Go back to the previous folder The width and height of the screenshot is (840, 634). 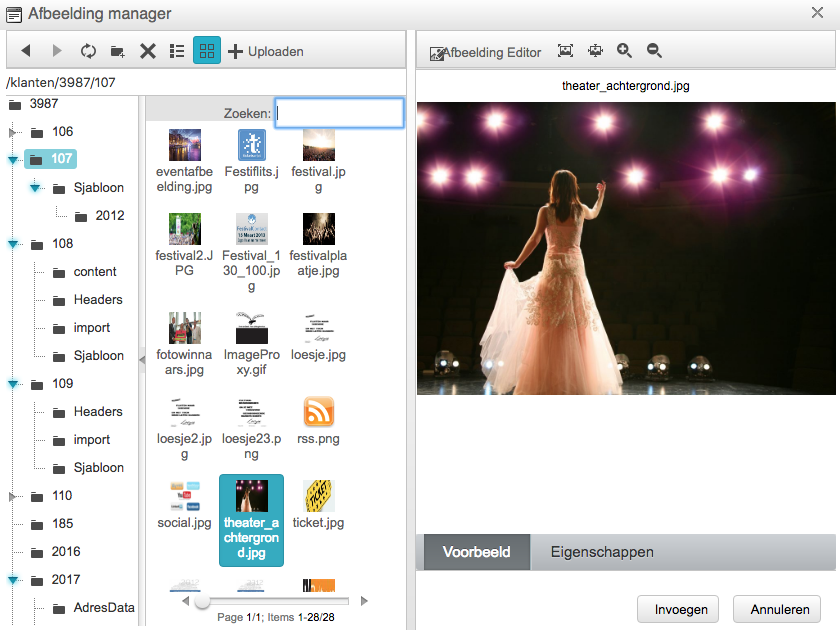pyautogui.click(x=26, y=51)
